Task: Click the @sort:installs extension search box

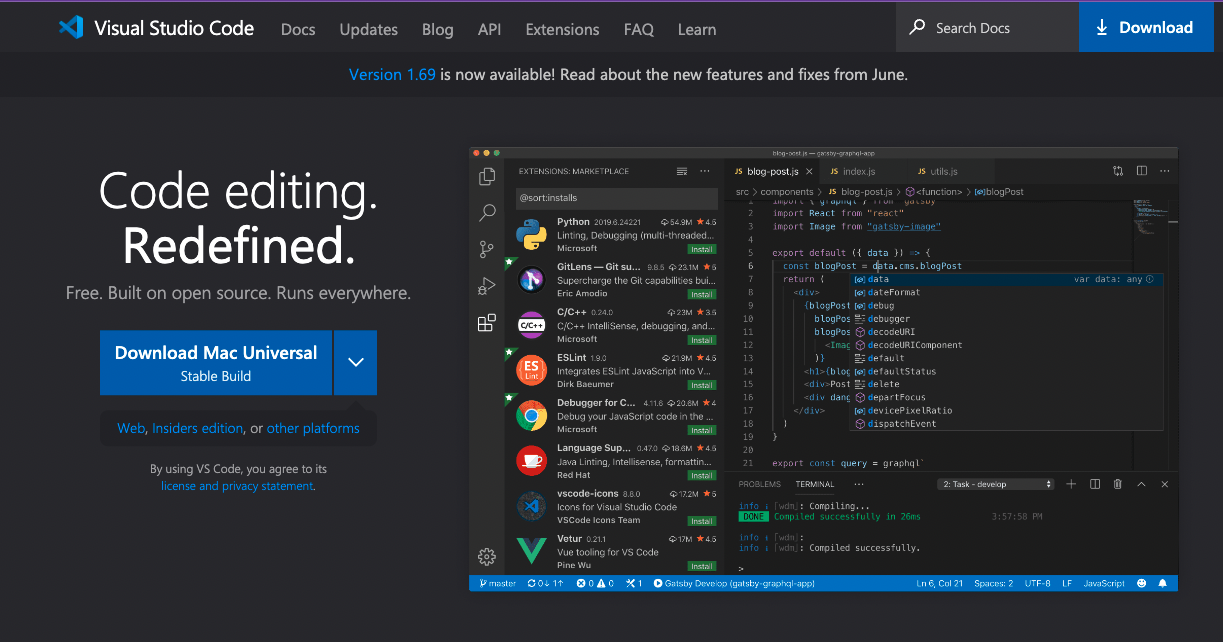Action: (x=616, y=198)
